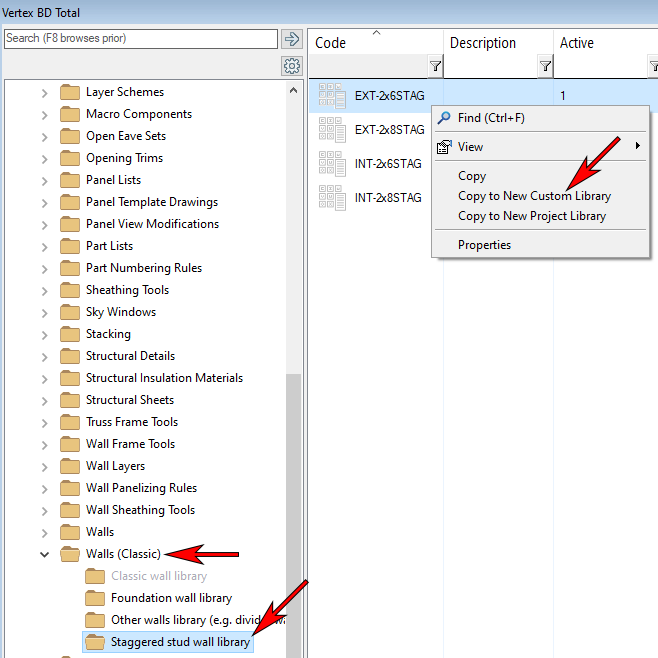The height and width of the screenshot is (658, 658).
Task: Click the filter icon in Description column
Action: [545, 67]
